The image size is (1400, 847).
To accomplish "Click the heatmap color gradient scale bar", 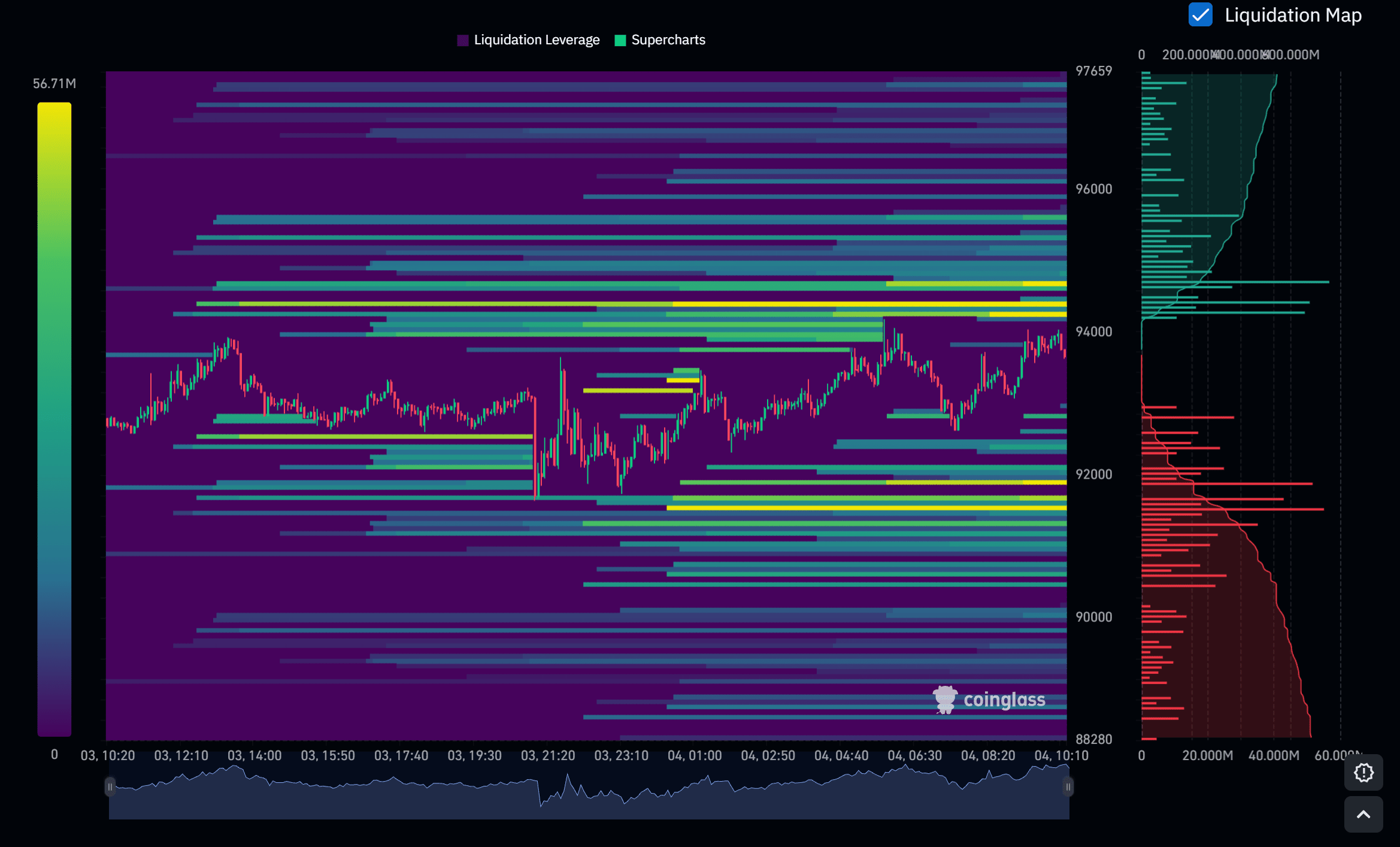I will tap(54, 419).
